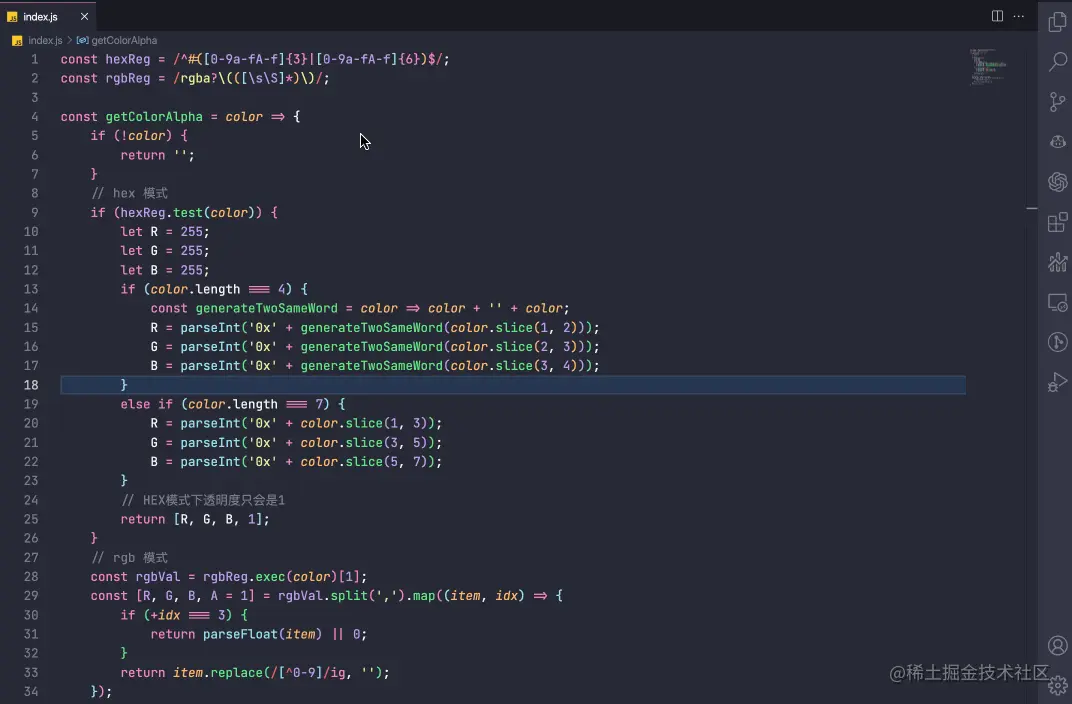Open the chart analytics extension icon
The height and width of the screenshot is (704, 1072).
tap(1058, 262)
